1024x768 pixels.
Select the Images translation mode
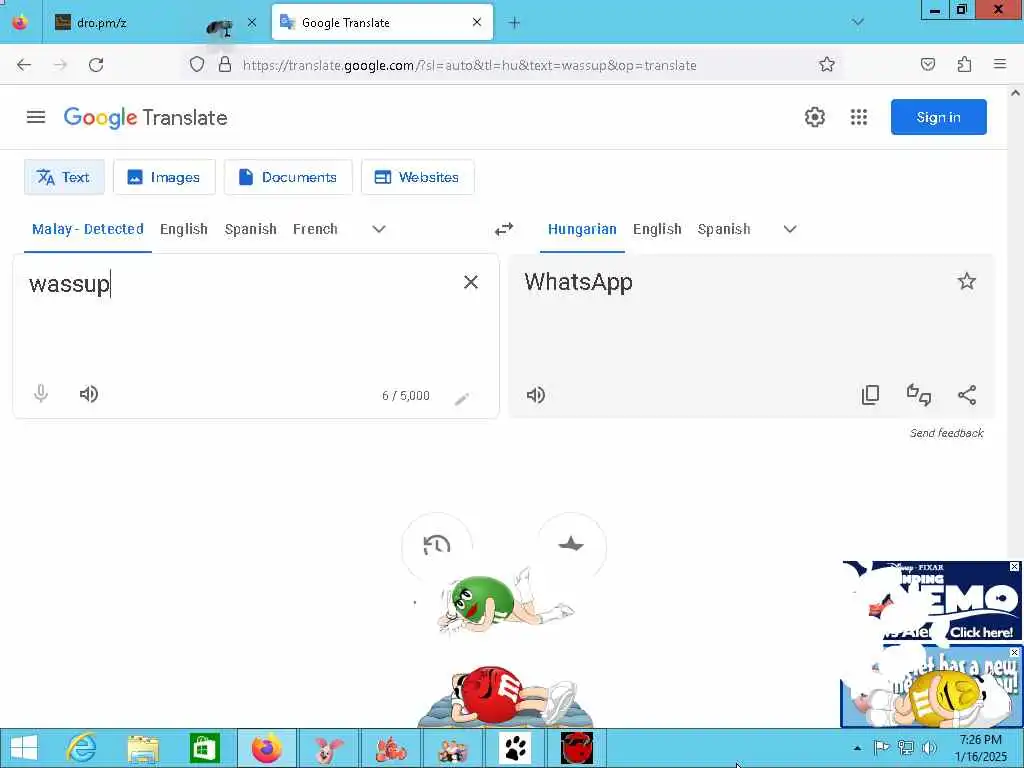pos(164,177)
